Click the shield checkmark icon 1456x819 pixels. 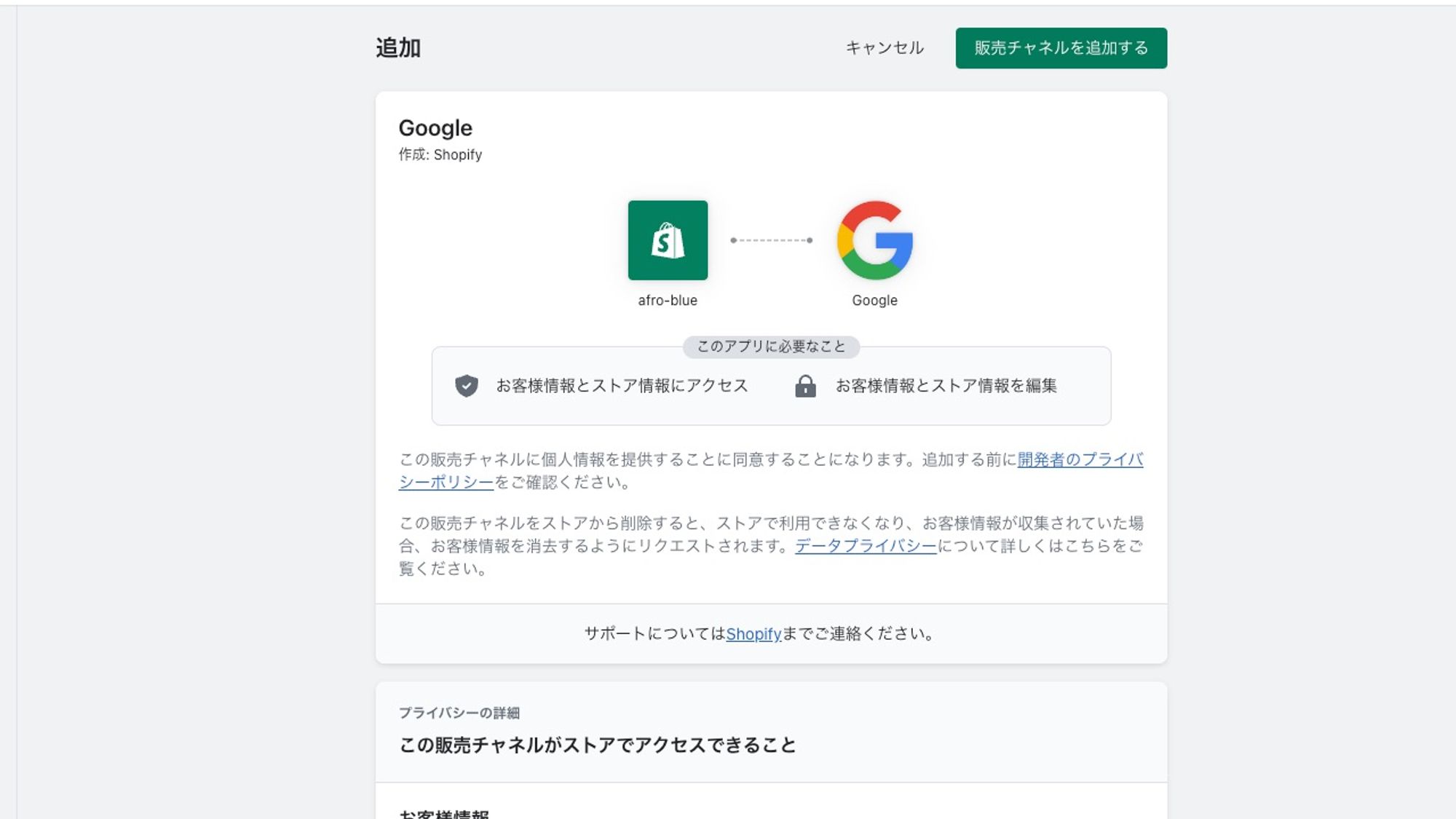(x=467, y=386)
